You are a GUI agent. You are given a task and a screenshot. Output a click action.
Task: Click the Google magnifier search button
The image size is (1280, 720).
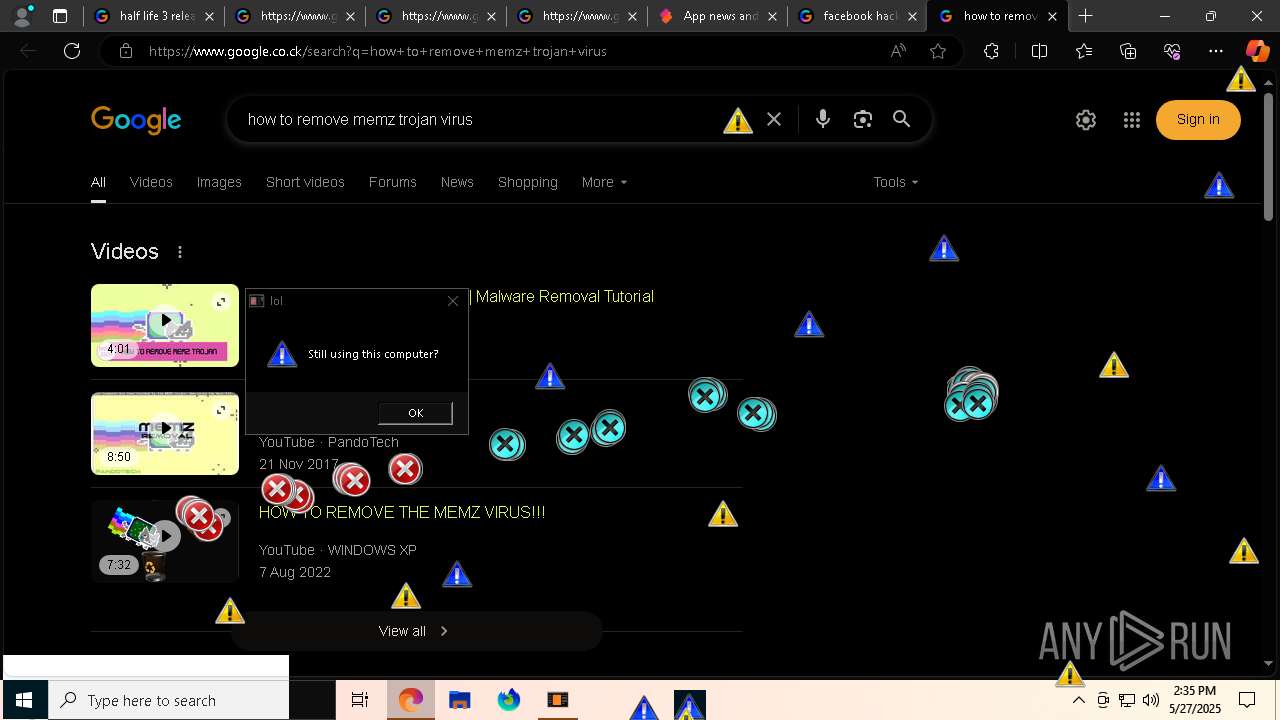pos(902,119)
